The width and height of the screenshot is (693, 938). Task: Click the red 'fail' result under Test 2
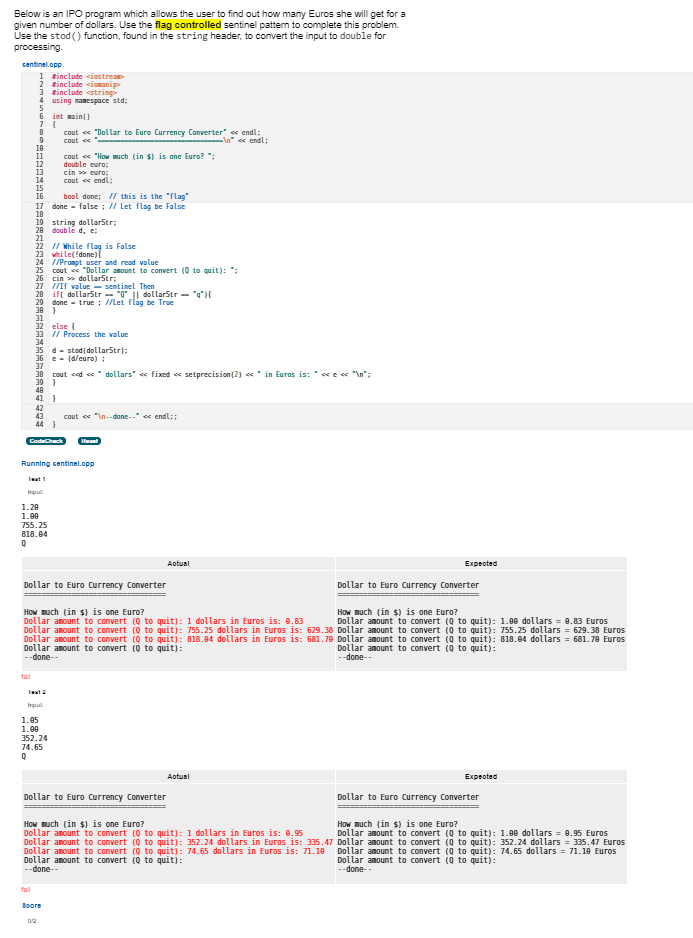[x=26, y=890]
